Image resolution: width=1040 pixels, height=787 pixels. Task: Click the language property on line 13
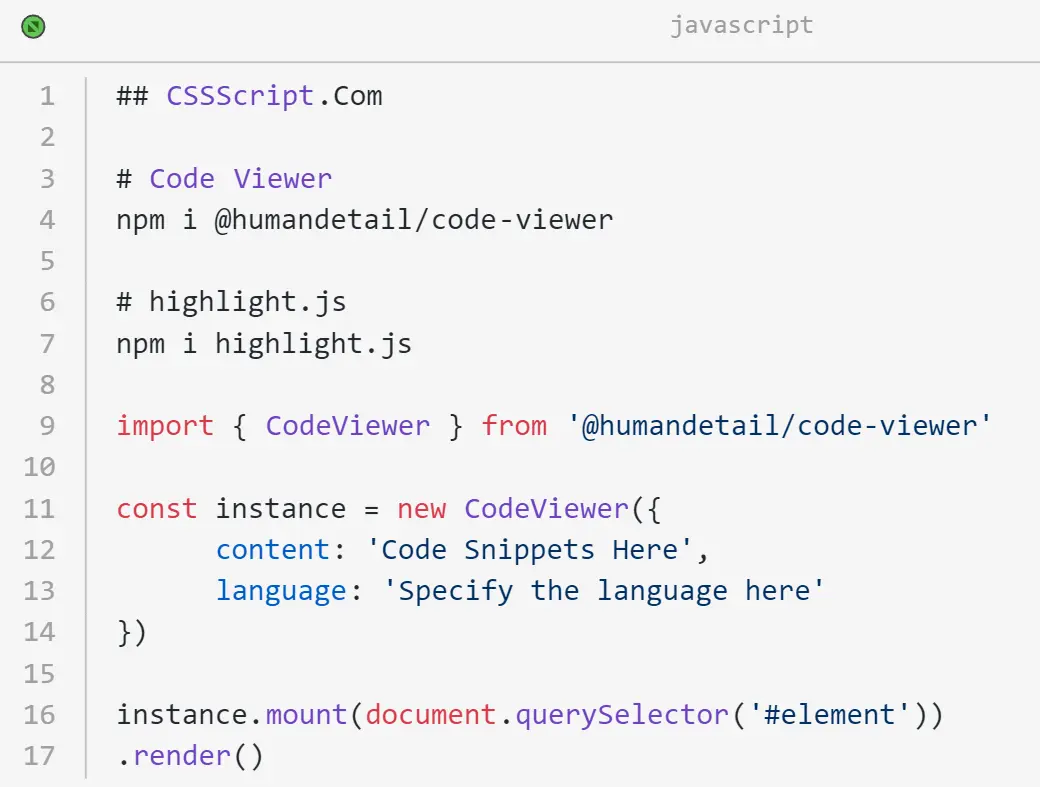(x=280, y=591)
